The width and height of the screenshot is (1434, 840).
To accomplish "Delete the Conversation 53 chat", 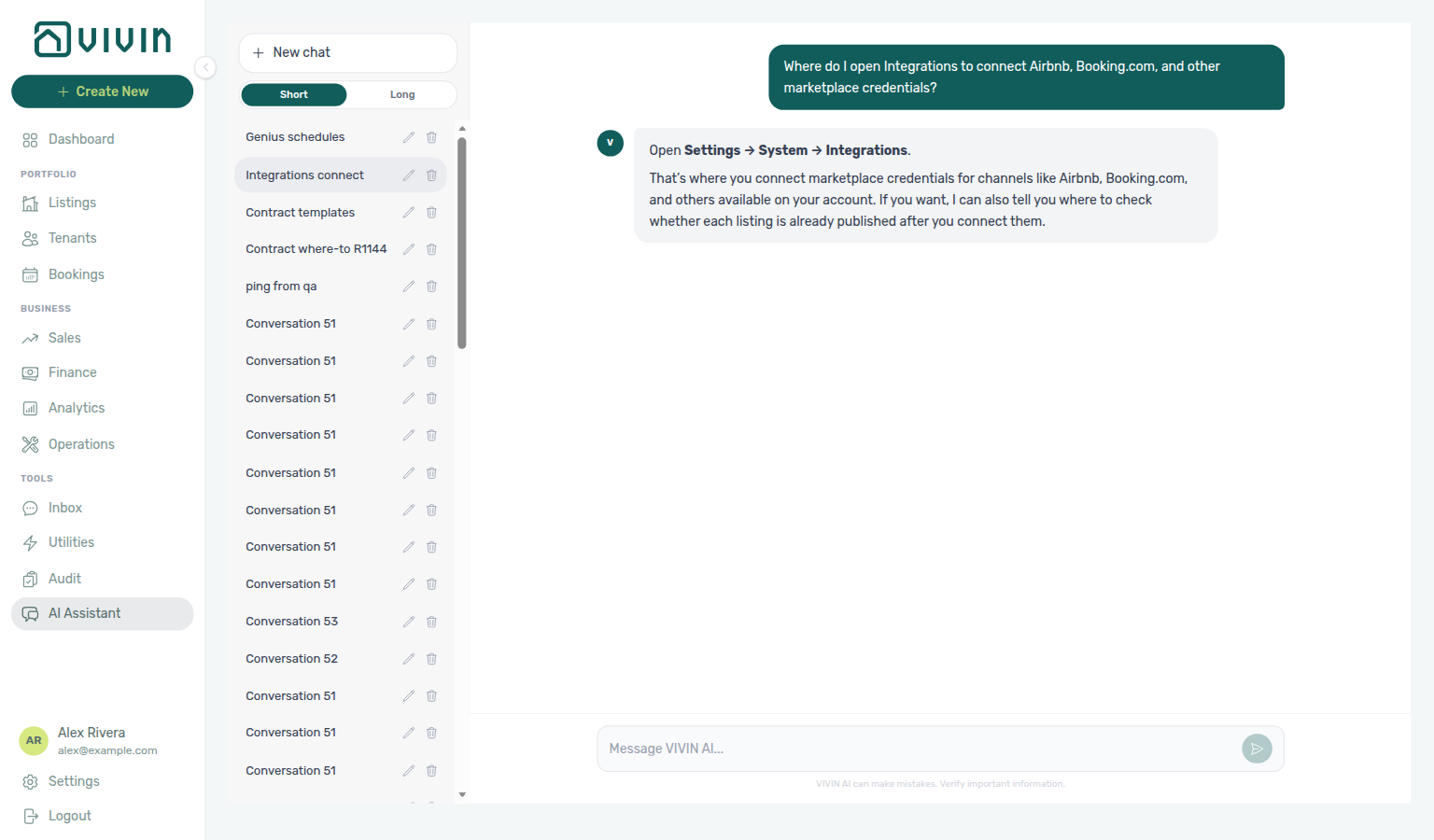I will click(431, 622).
